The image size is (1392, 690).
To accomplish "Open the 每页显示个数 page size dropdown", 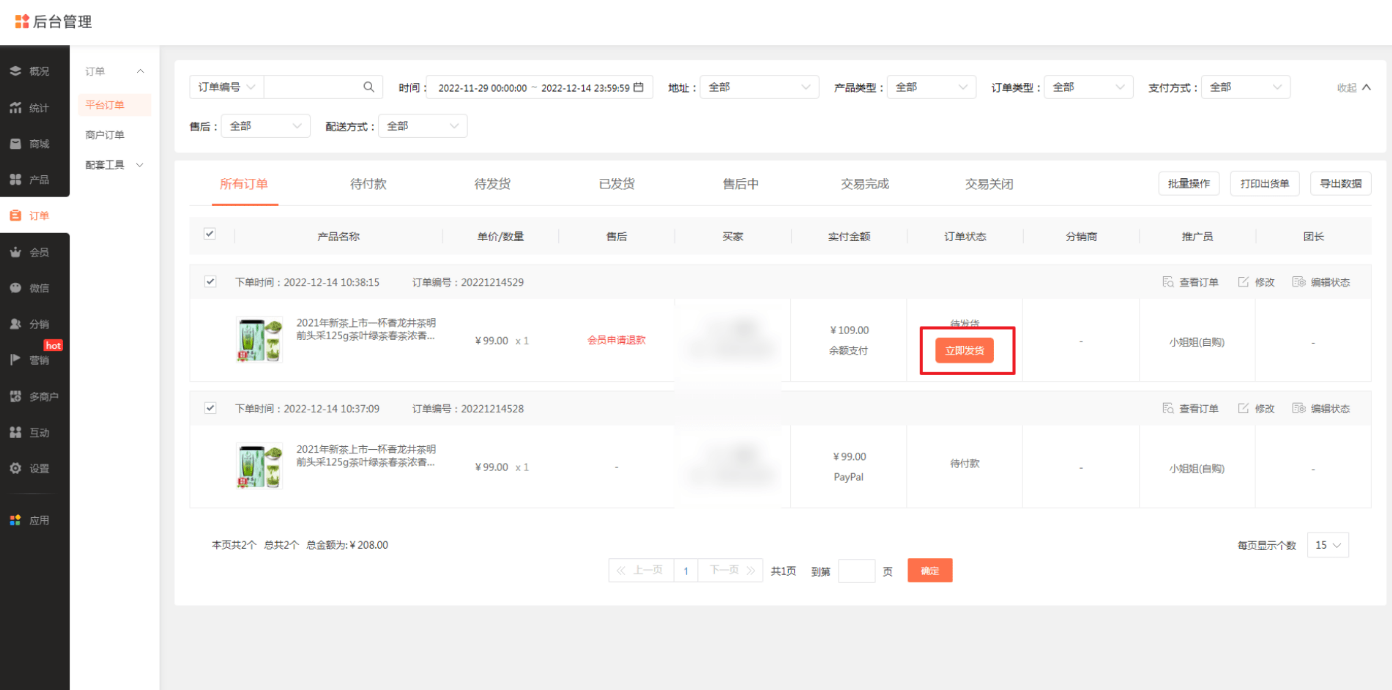I will pos(1328,545).
